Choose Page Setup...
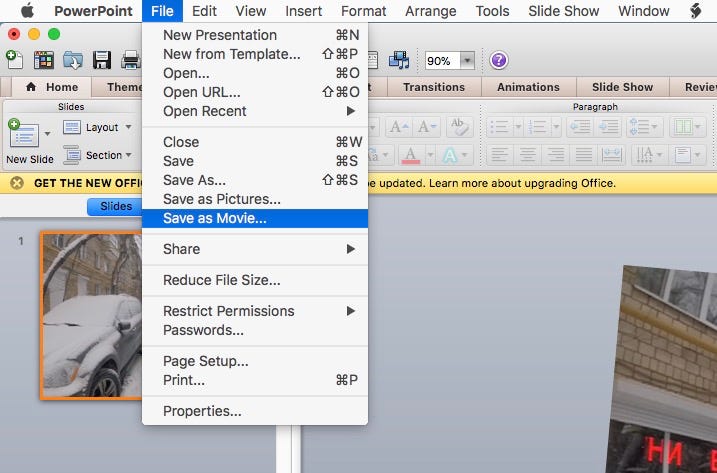Screen dimensions: 717x473 pos(255,361)
